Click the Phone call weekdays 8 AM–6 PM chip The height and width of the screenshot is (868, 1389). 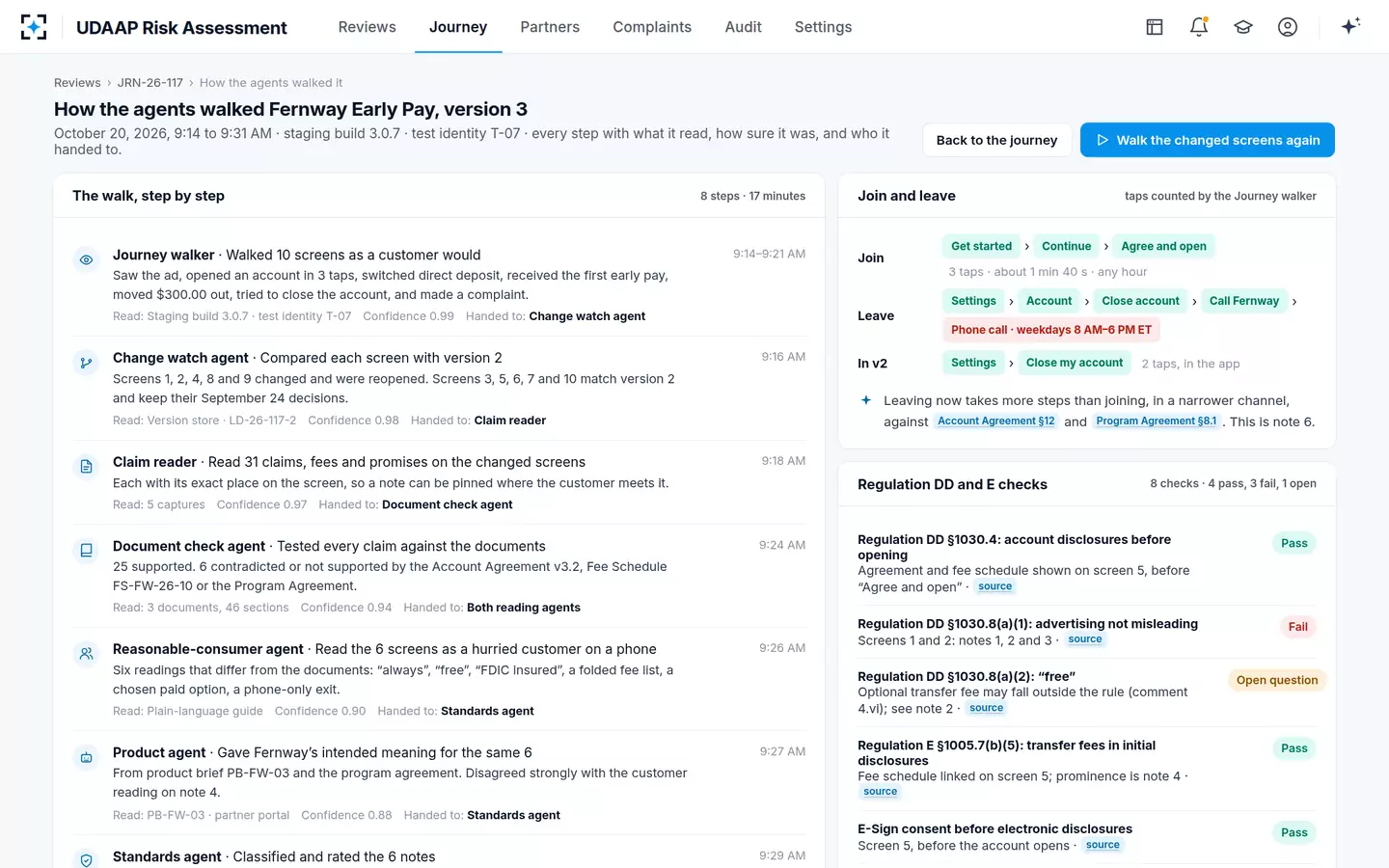(x=1051, y=330)
